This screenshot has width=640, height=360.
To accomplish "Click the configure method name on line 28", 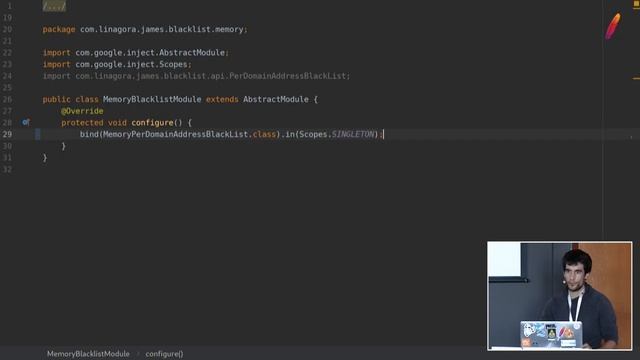I will (x=152, y=122).
